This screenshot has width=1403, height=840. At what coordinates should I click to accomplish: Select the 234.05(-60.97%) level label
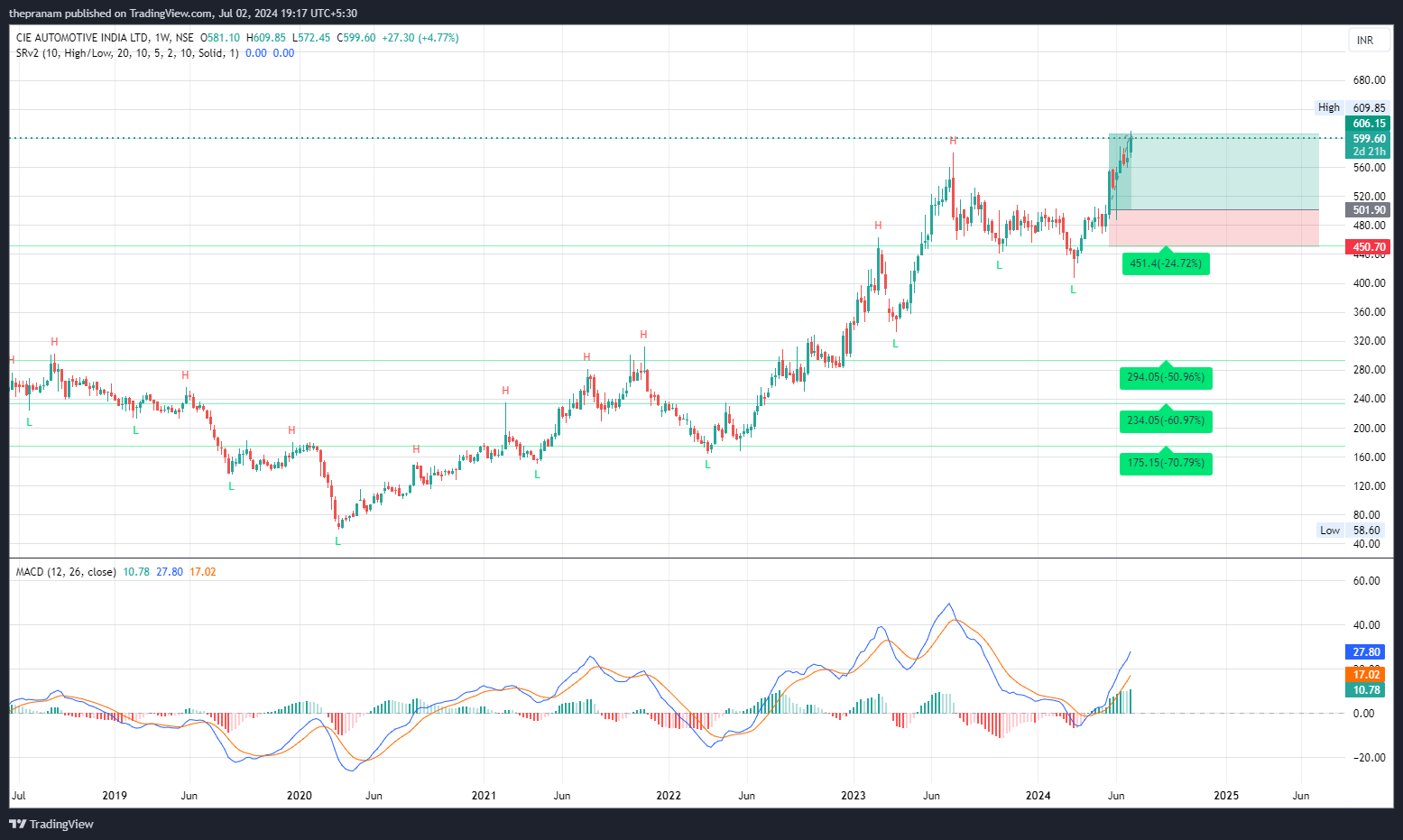click(1166, 420)
